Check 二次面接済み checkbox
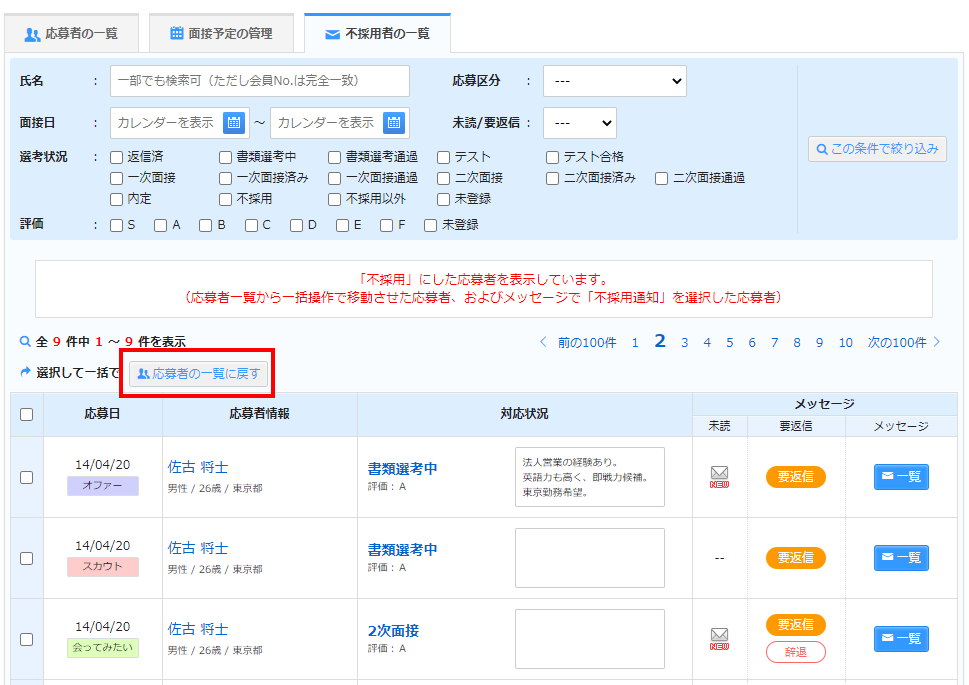Viewport: 969px width, 685px height. tap(552, 179)
